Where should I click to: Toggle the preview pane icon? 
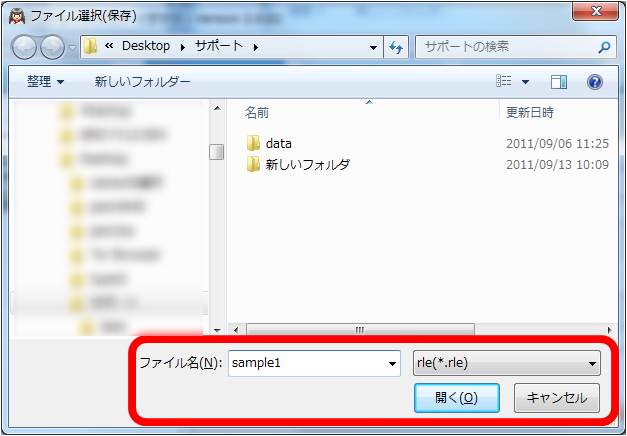click(559, 82)
